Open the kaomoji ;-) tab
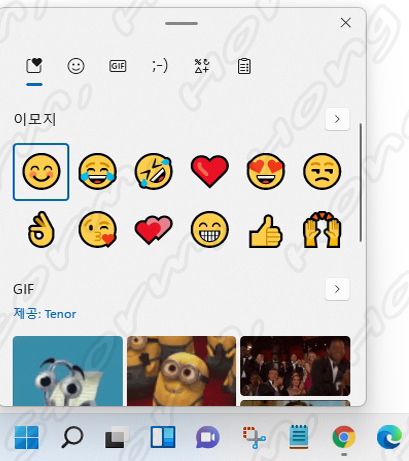Image resolution: width=409 pixels, height=461 pixels. 160,66
